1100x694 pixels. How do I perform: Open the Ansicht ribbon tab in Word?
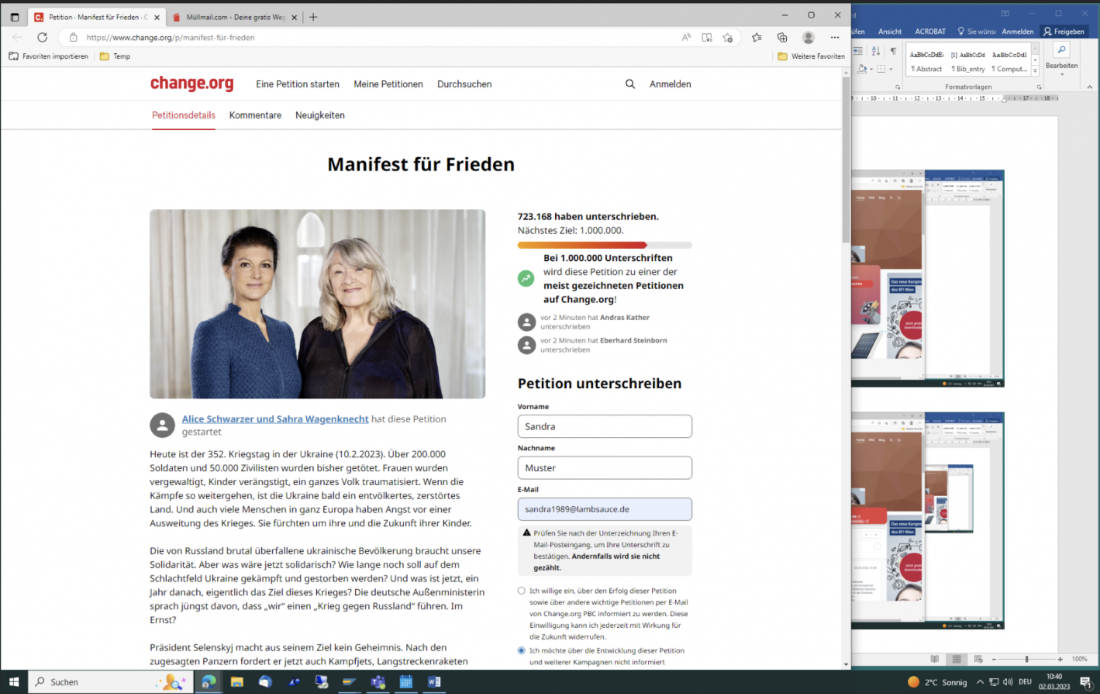[x=889, y=31]
